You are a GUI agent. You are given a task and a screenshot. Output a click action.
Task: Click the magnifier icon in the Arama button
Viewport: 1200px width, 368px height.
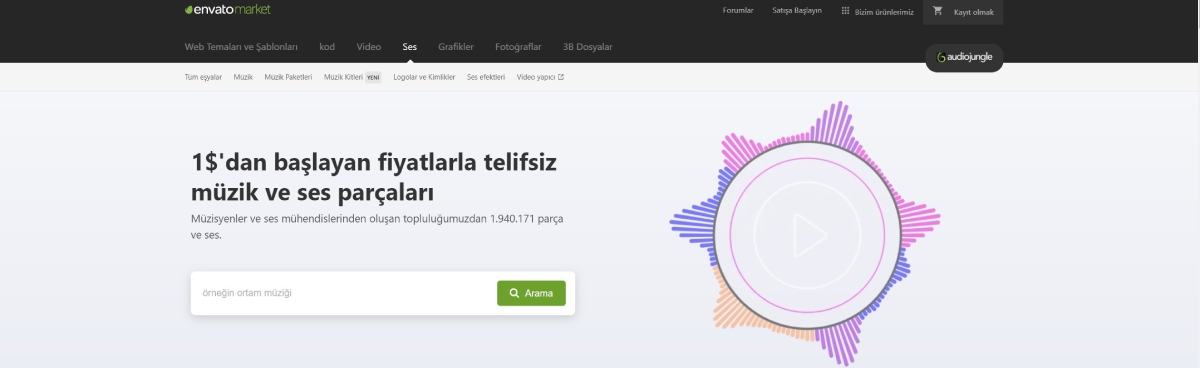click(514, 293)
